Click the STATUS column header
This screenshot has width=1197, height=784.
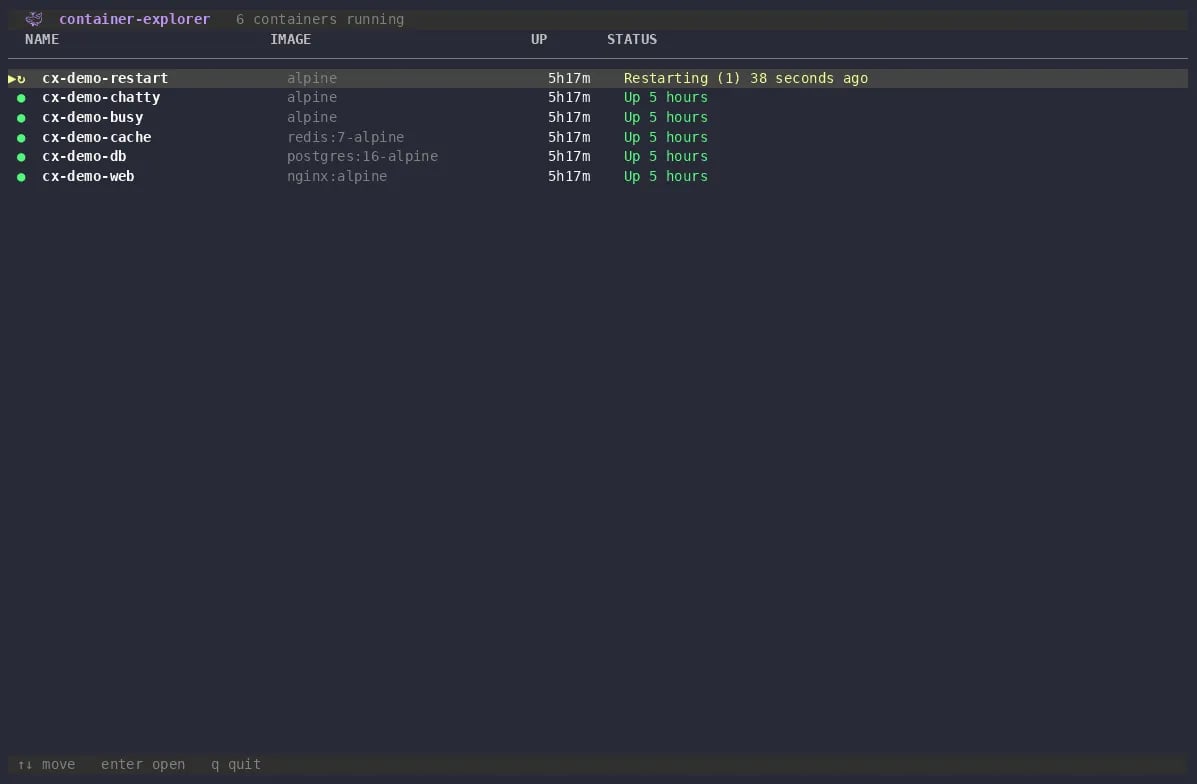click(632, 39)
